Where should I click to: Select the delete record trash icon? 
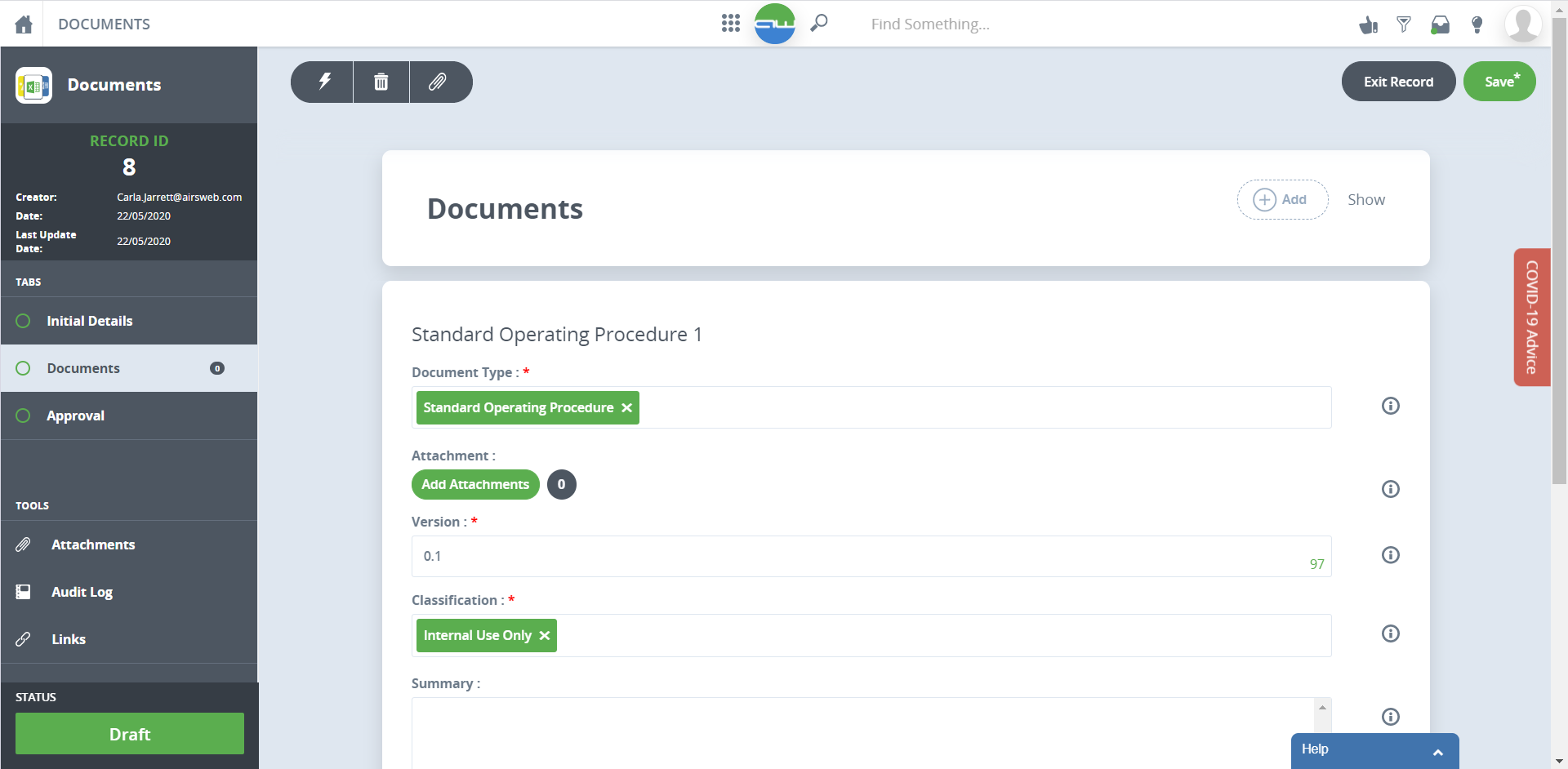point(381,82)
